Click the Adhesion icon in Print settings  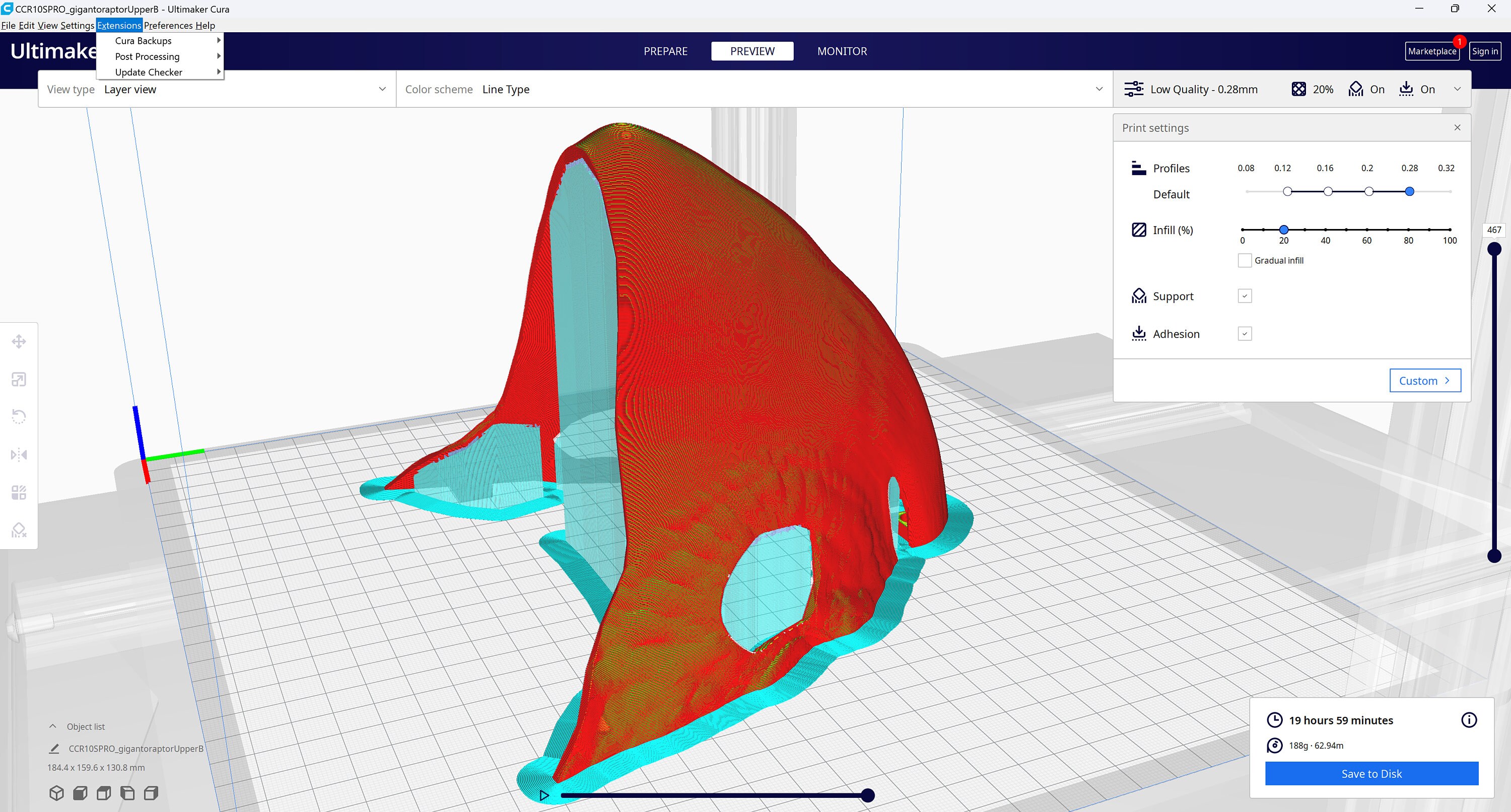(x=1138, y=334)
